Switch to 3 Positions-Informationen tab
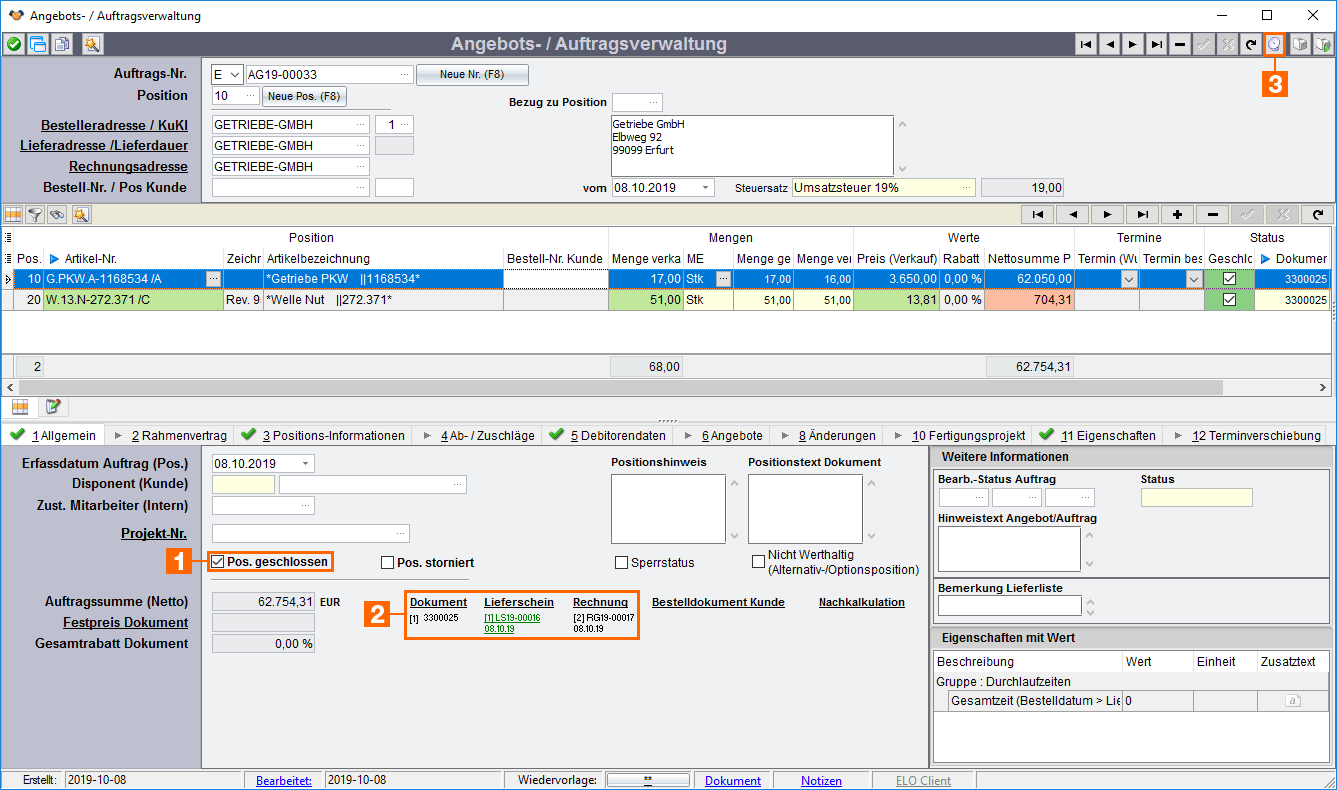1337x790 pixels. (x=325, y=435)
